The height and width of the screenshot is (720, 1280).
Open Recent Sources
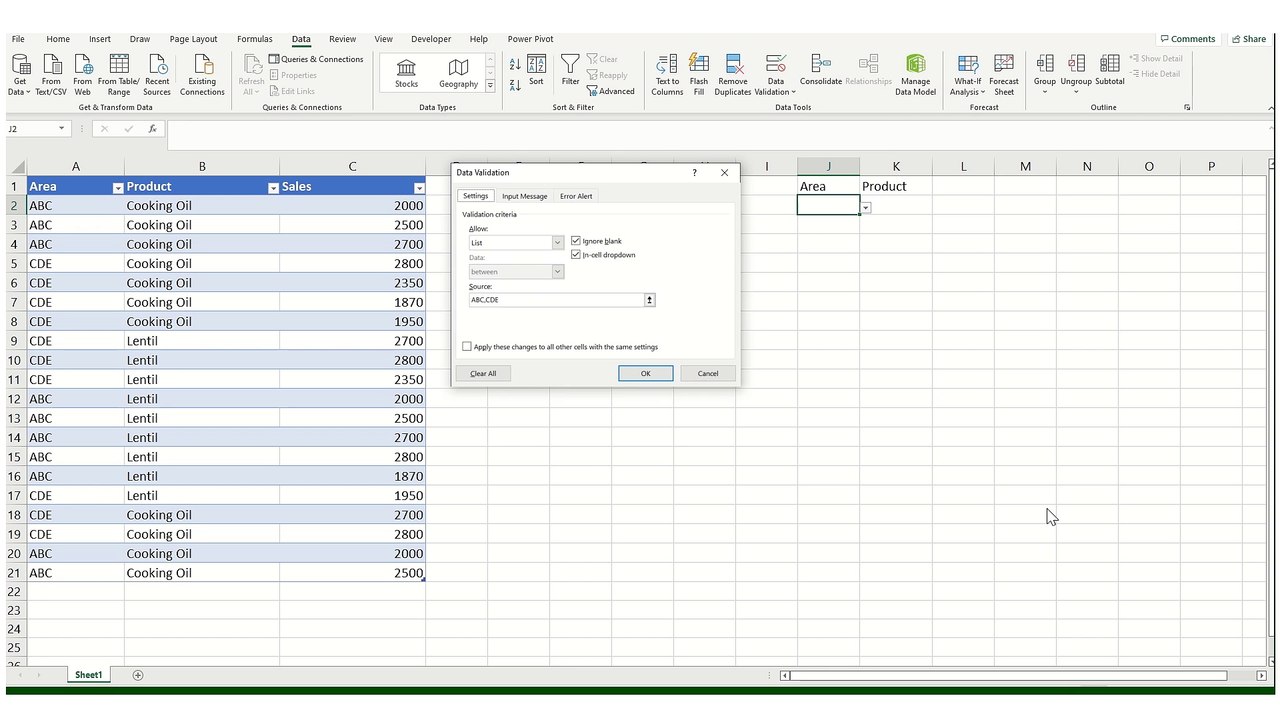point(157,75)
